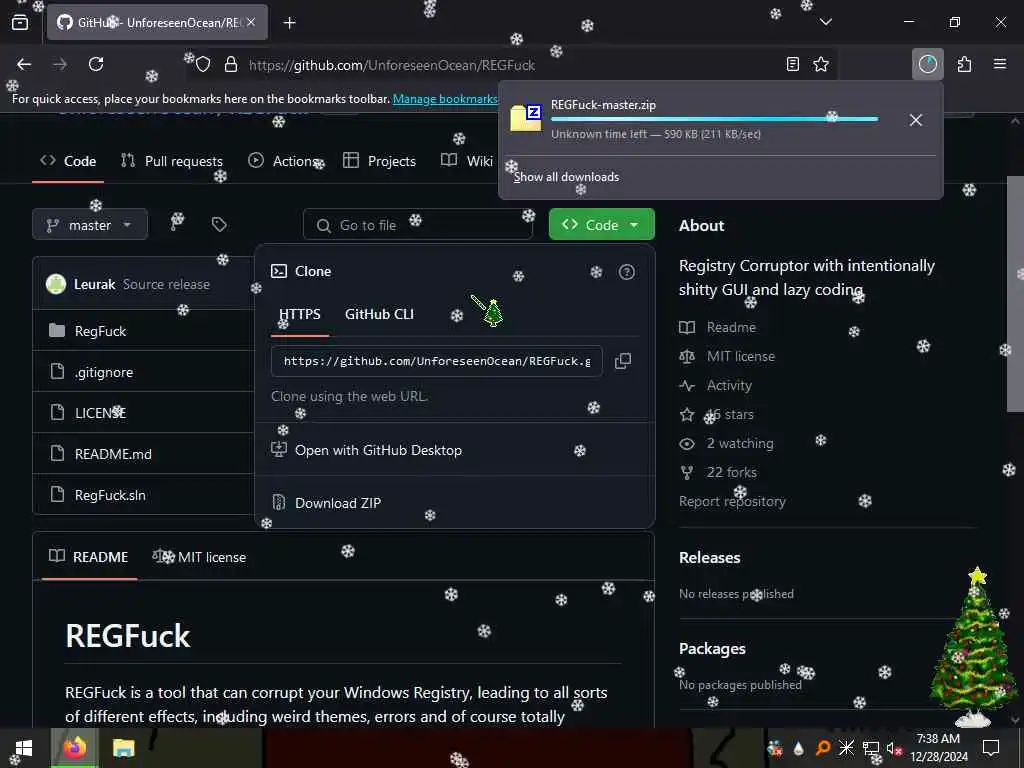The height and width of the screenshot is (768, 1024).
Task: Click Firefox icon in the taskbar
Action: click(74, 748)
